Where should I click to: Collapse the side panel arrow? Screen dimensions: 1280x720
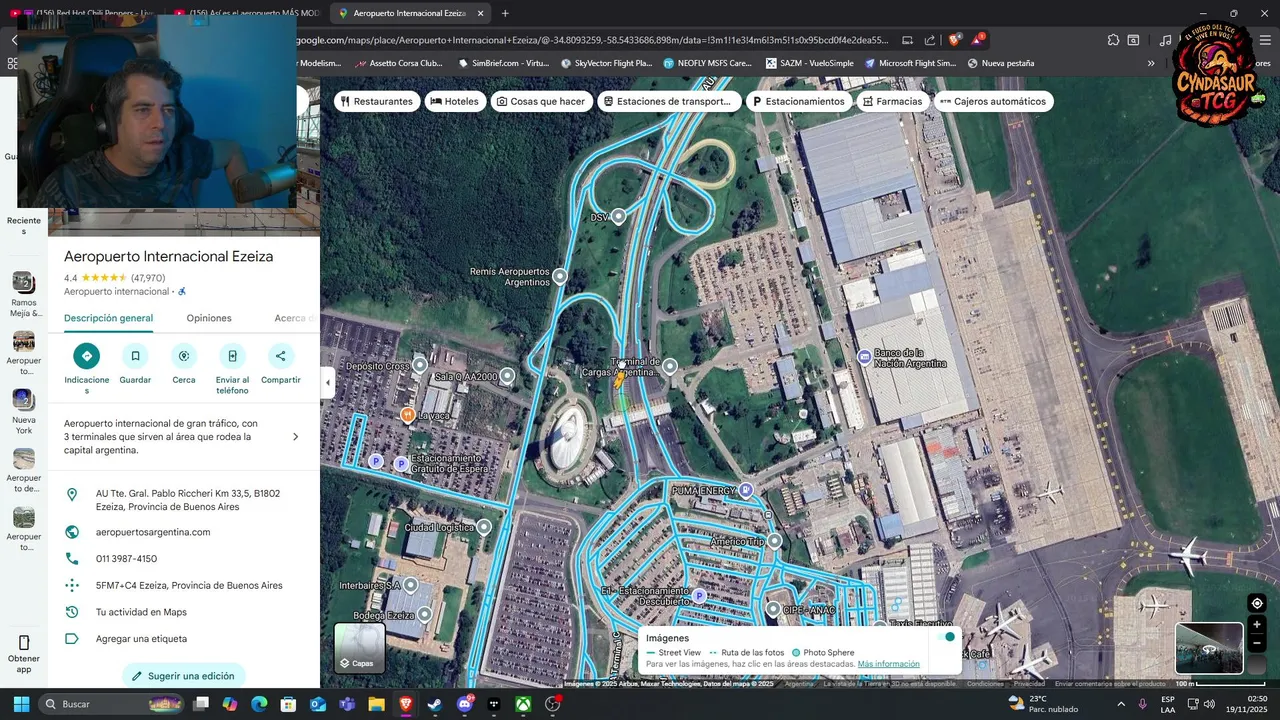coord(327,382)
